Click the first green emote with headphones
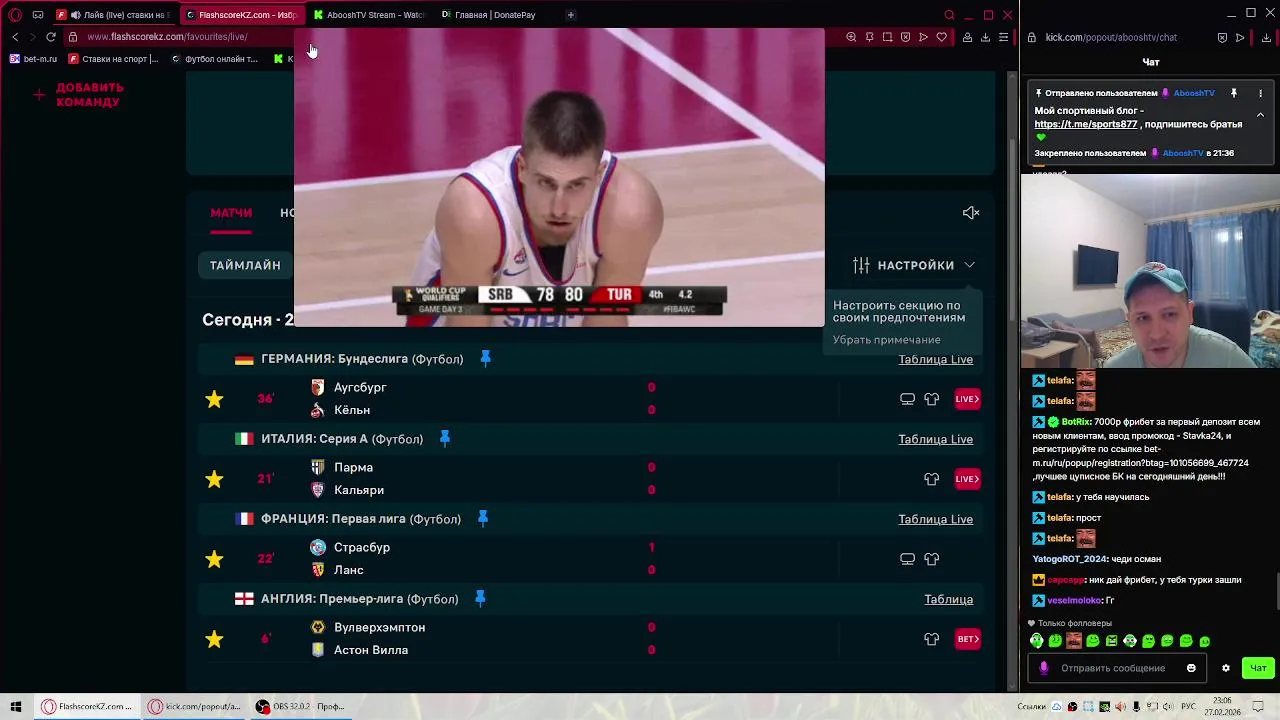Screen dimensions: 1280x720 (1036, 641)
